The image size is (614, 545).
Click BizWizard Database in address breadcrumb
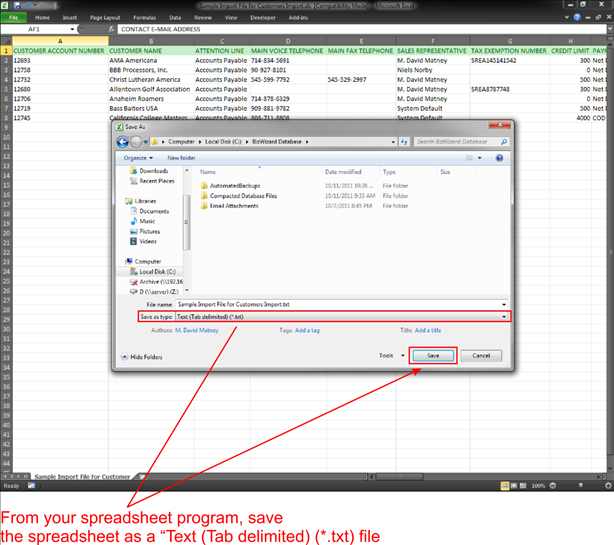click(277, 142)
